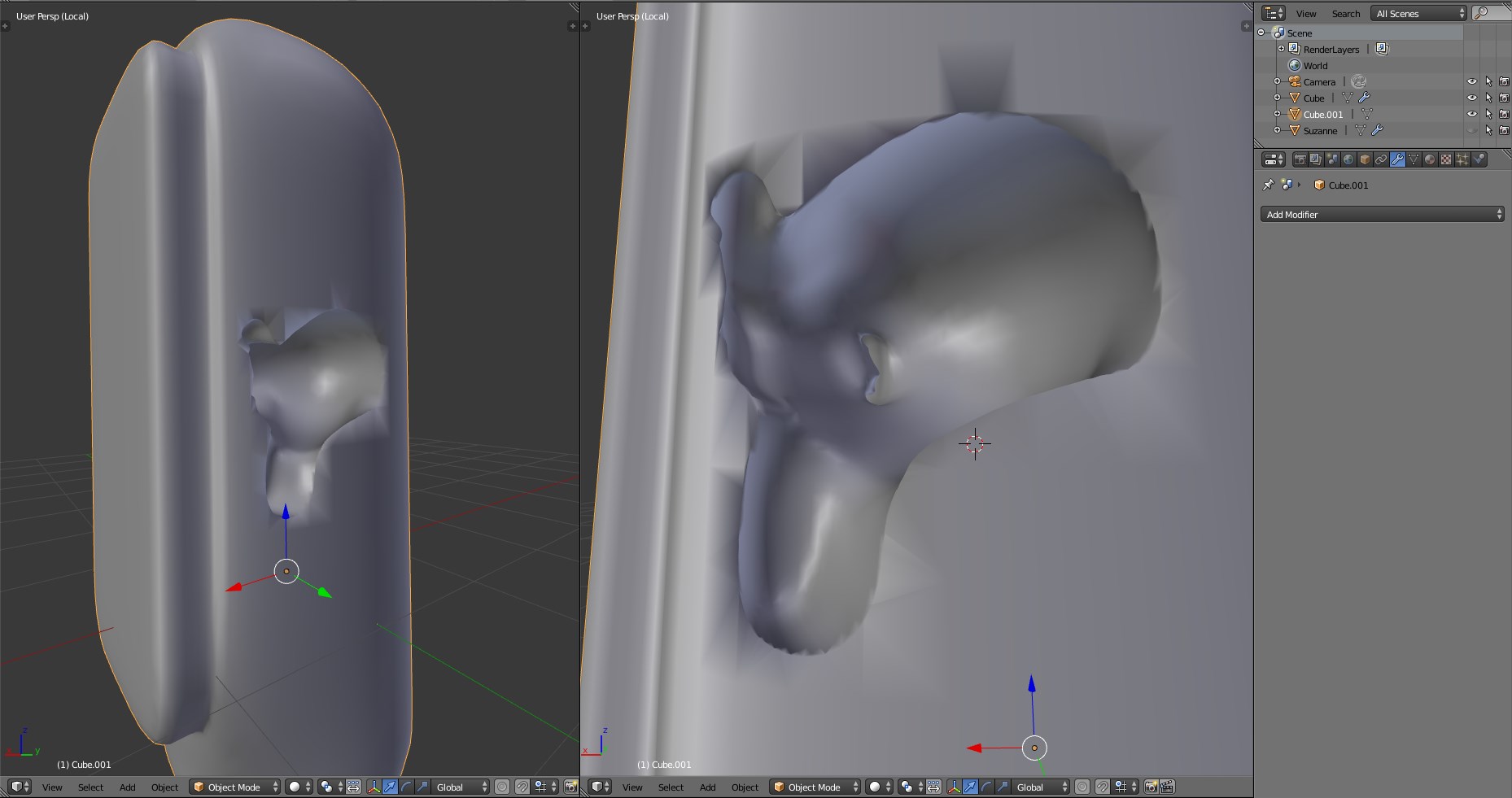Select translate manipulator arrow in left viewport header
This screenshot has width=1512, height=798.
coord(390,787)
